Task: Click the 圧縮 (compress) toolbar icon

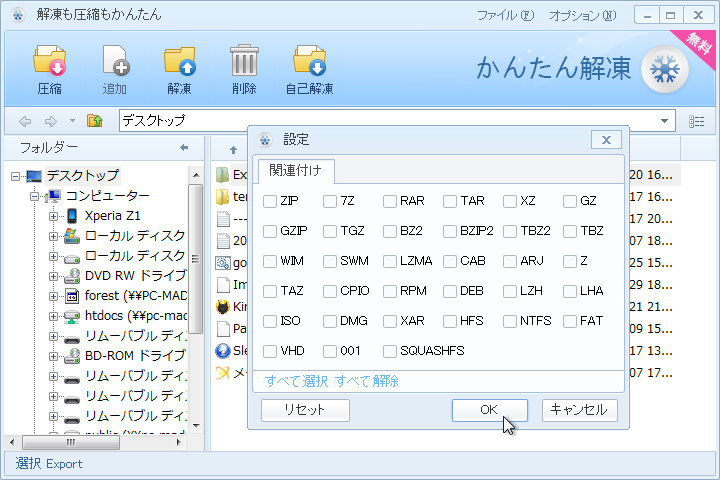Action: [50, 60]
